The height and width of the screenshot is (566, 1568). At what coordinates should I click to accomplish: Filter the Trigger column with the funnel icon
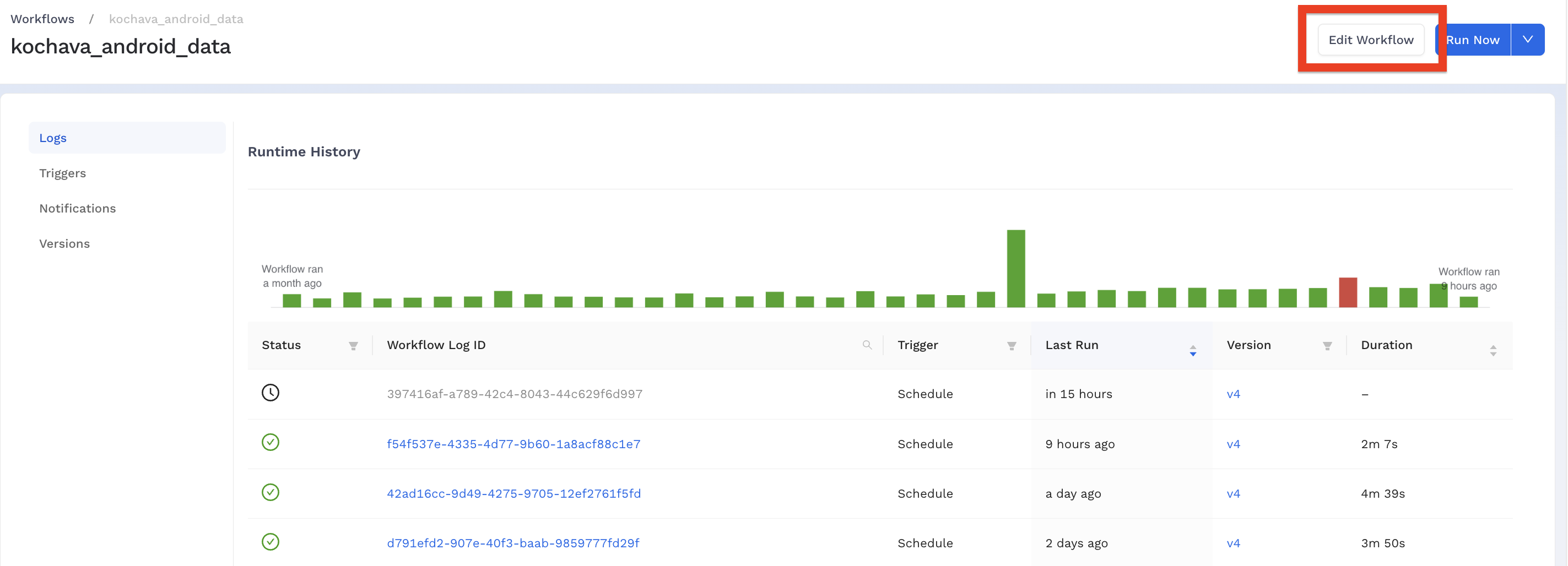click(1011, 346)
